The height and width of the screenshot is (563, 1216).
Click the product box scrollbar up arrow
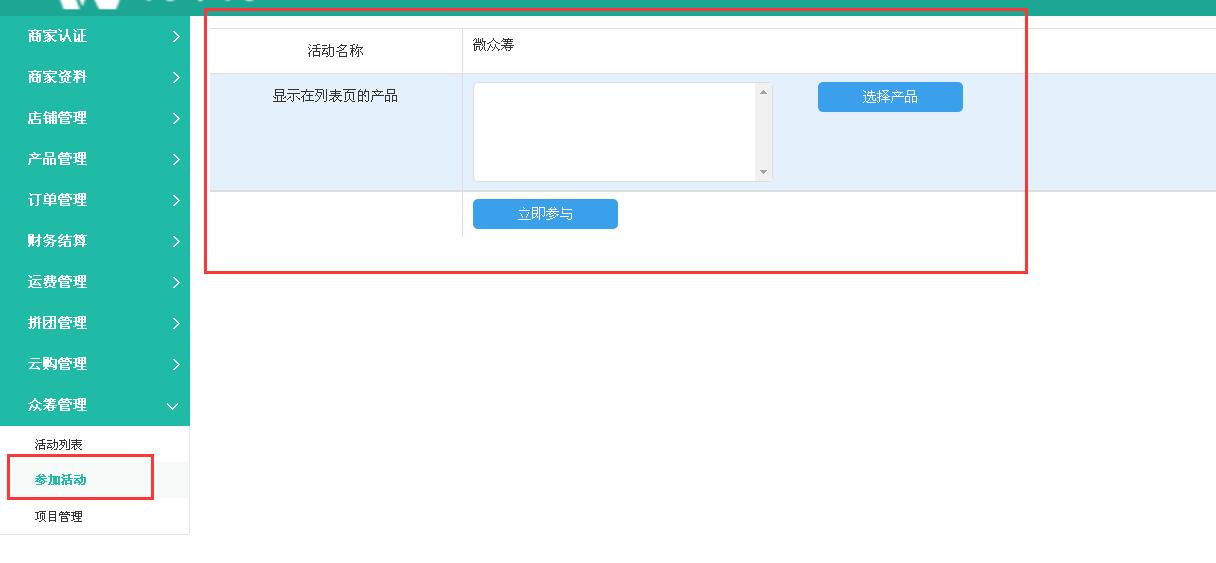(764, 93)
